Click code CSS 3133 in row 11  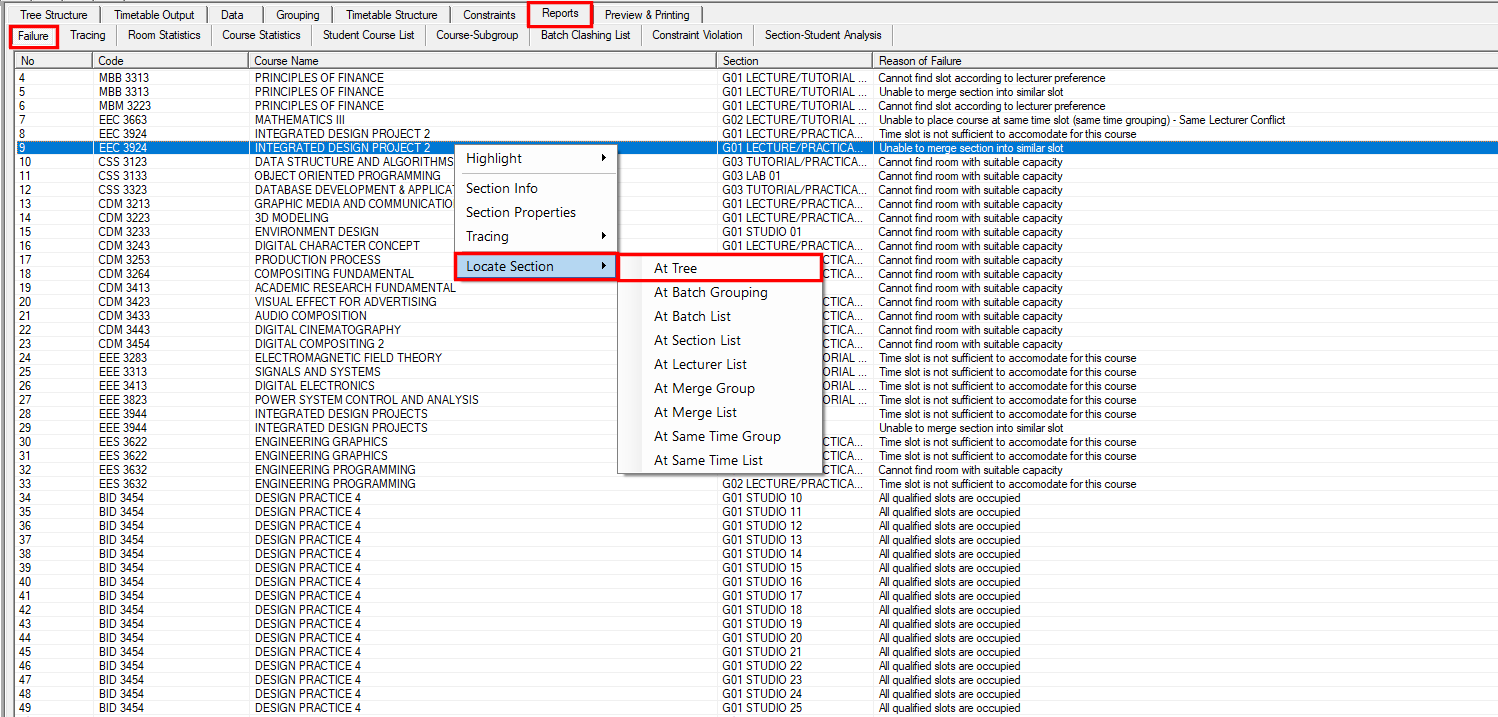pyautogui.click(x=123, y=176)
